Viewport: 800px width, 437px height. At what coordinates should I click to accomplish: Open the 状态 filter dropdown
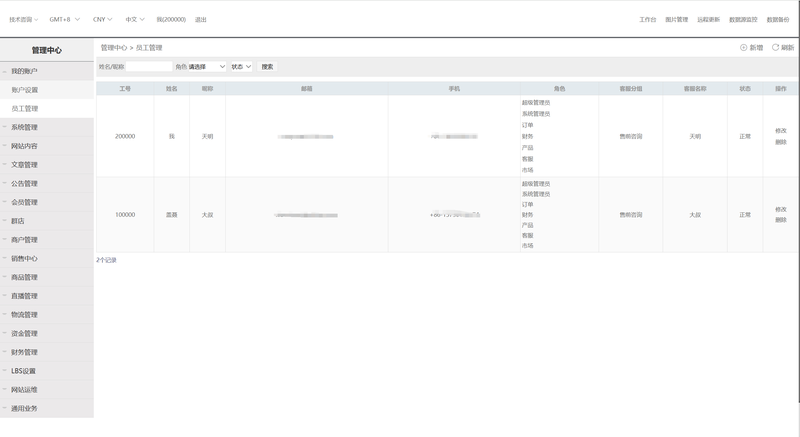[241, 67]
